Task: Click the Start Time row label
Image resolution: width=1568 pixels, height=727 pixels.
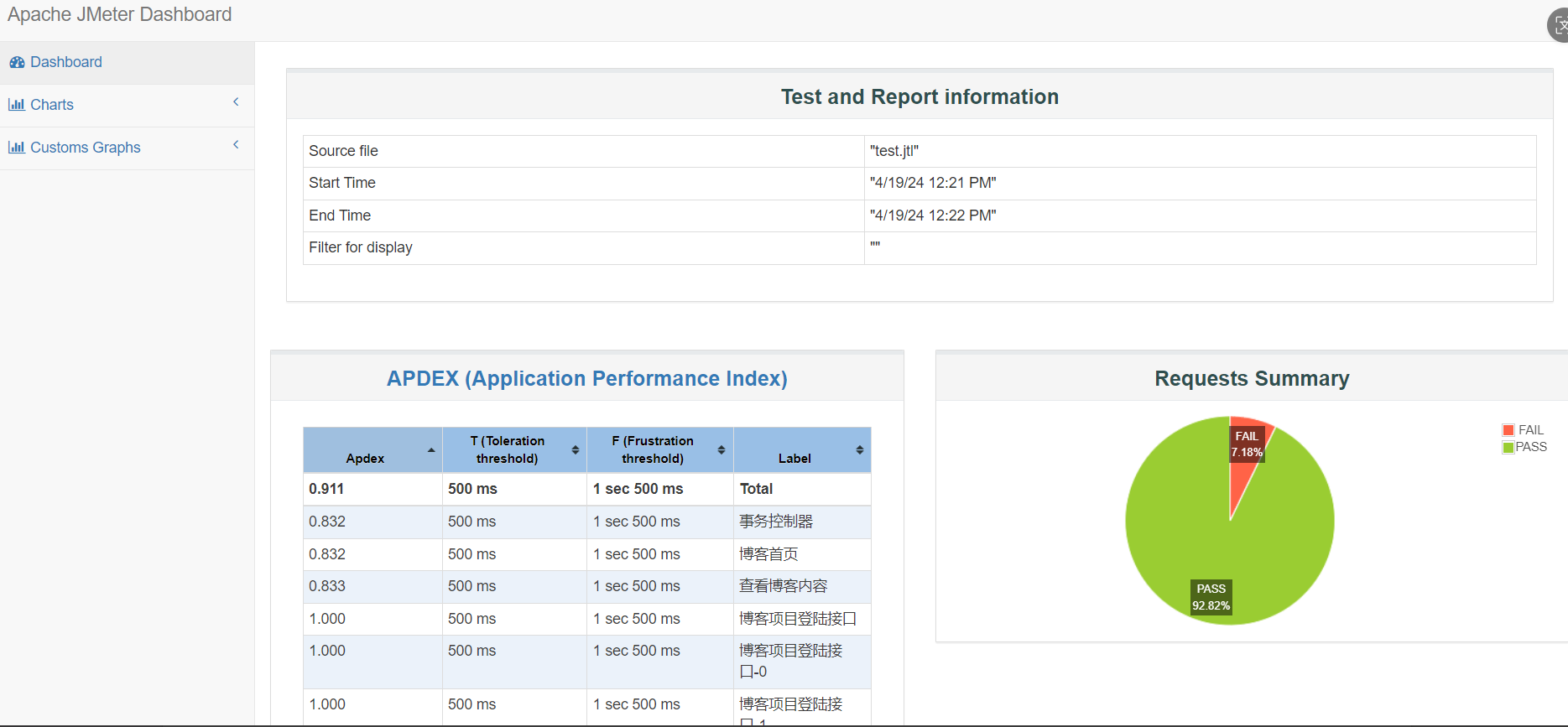Action: (x=342, y=183)
